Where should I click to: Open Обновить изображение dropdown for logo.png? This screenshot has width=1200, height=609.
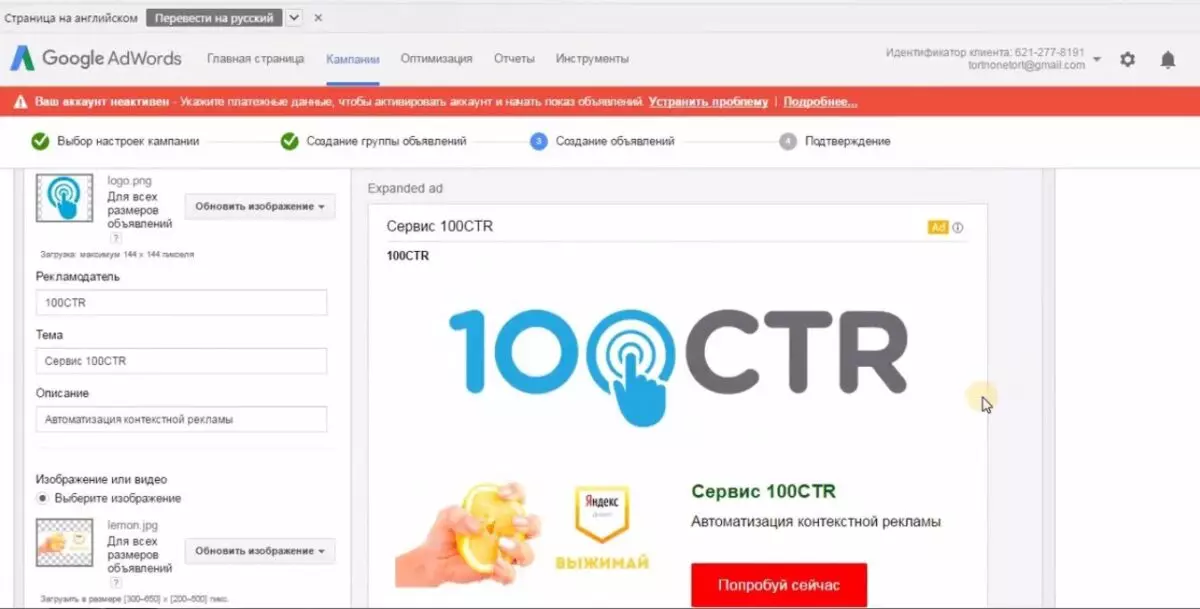[x=260, y=206]
